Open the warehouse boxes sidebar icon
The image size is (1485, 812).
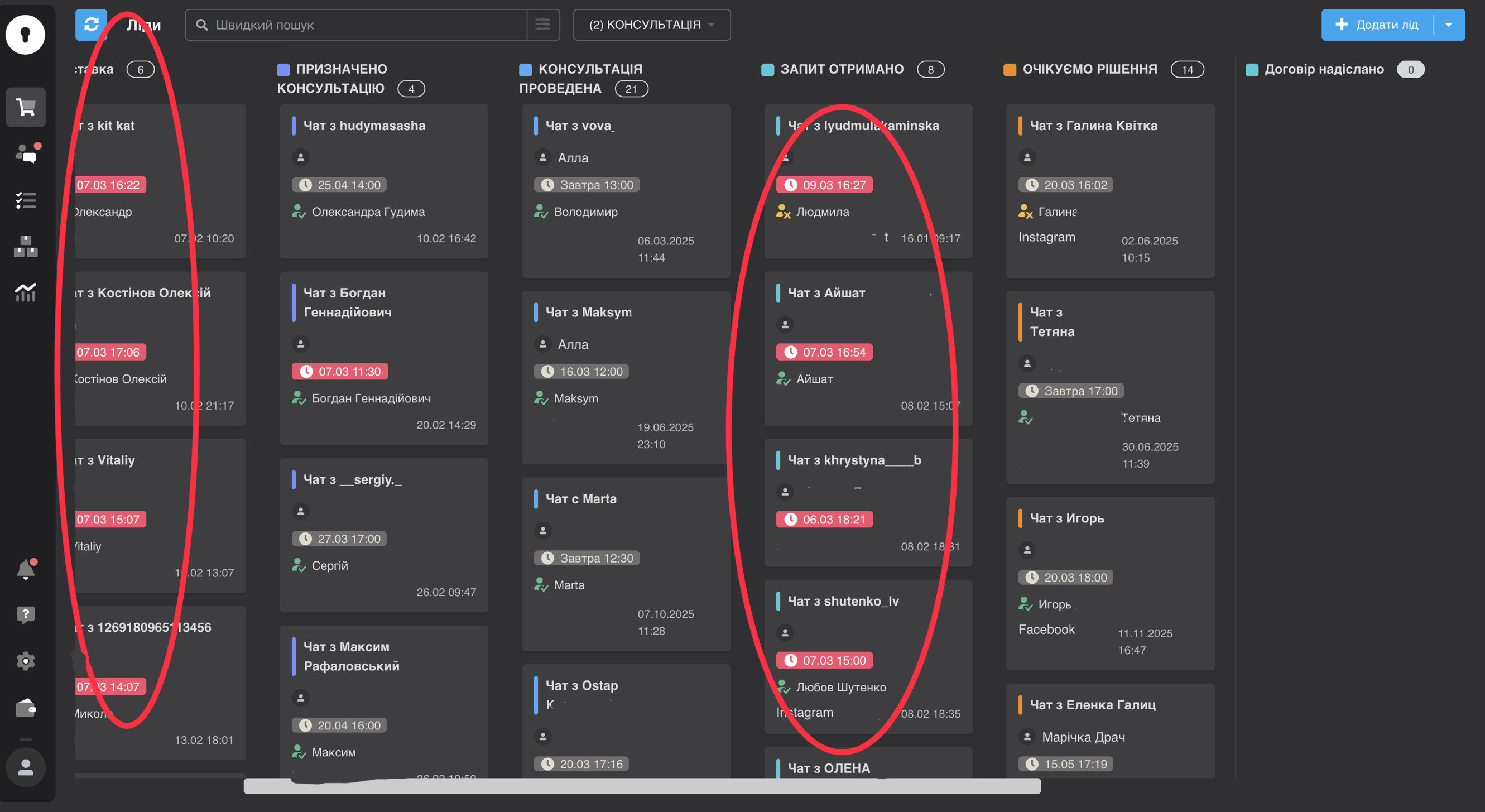click(26, 247)
